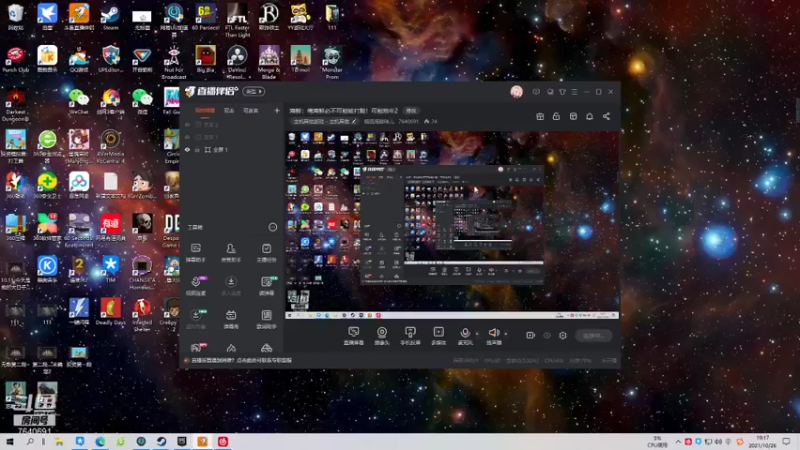800x450 pixels.
Task: Switch to the second scene tab
Action: pyautogui.click(x=229, y=110)
